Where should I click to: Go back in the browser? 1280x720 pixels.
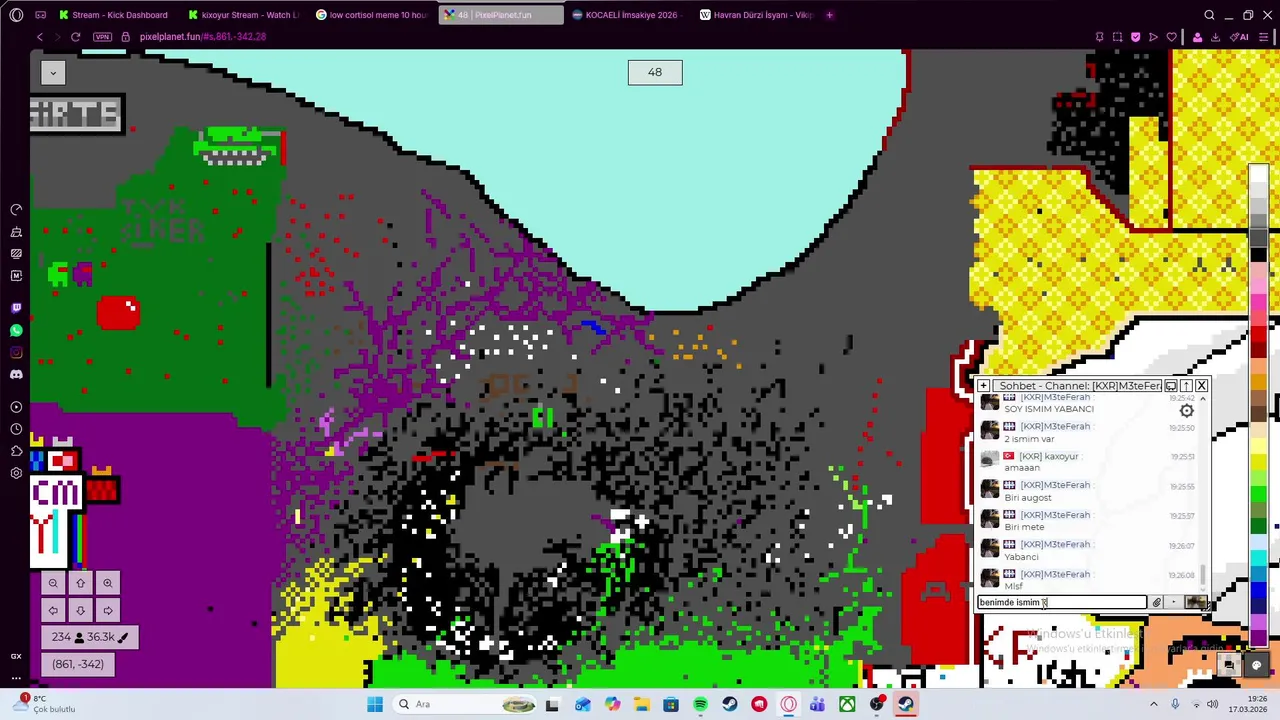pyautogui.click(x=39, y=37)
